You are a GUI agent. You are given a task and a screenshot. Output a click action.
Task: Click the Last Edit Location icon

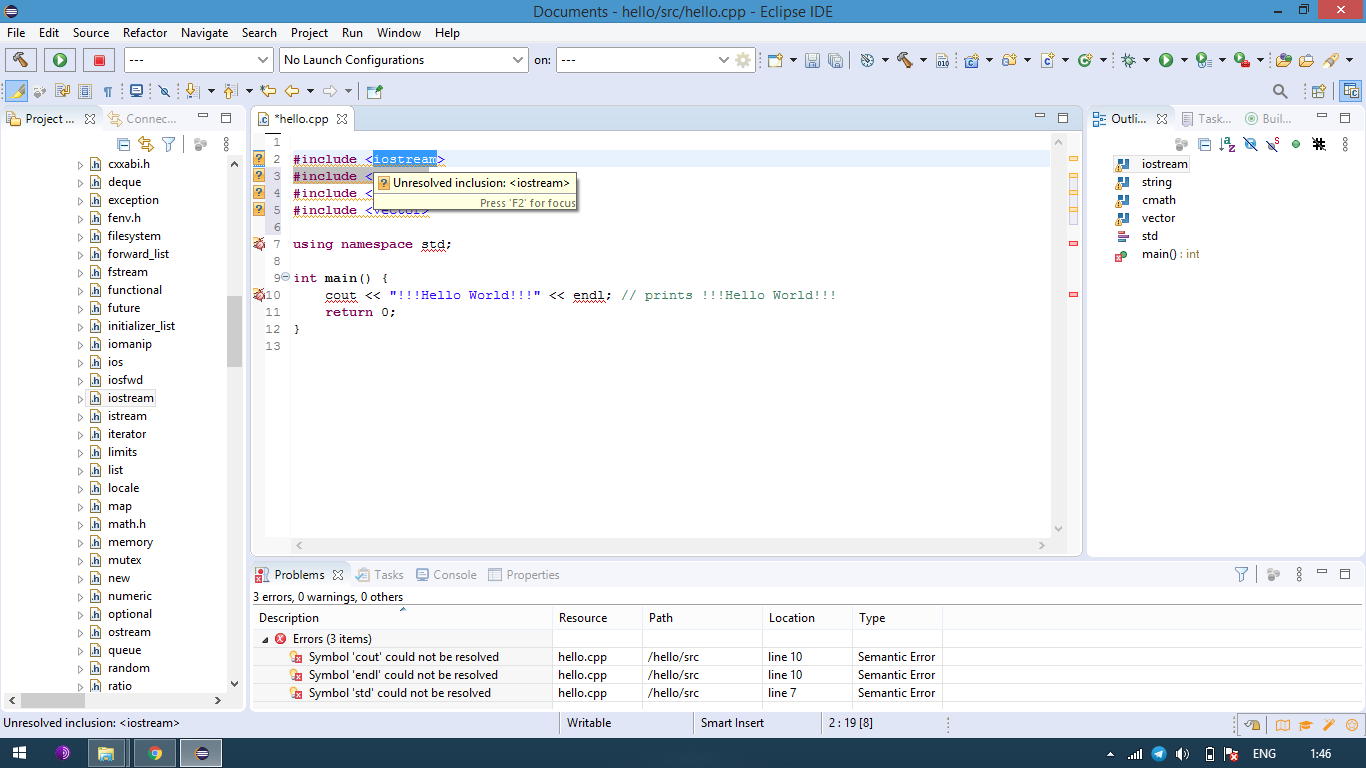pyautogui.click(x=268, y=91)
